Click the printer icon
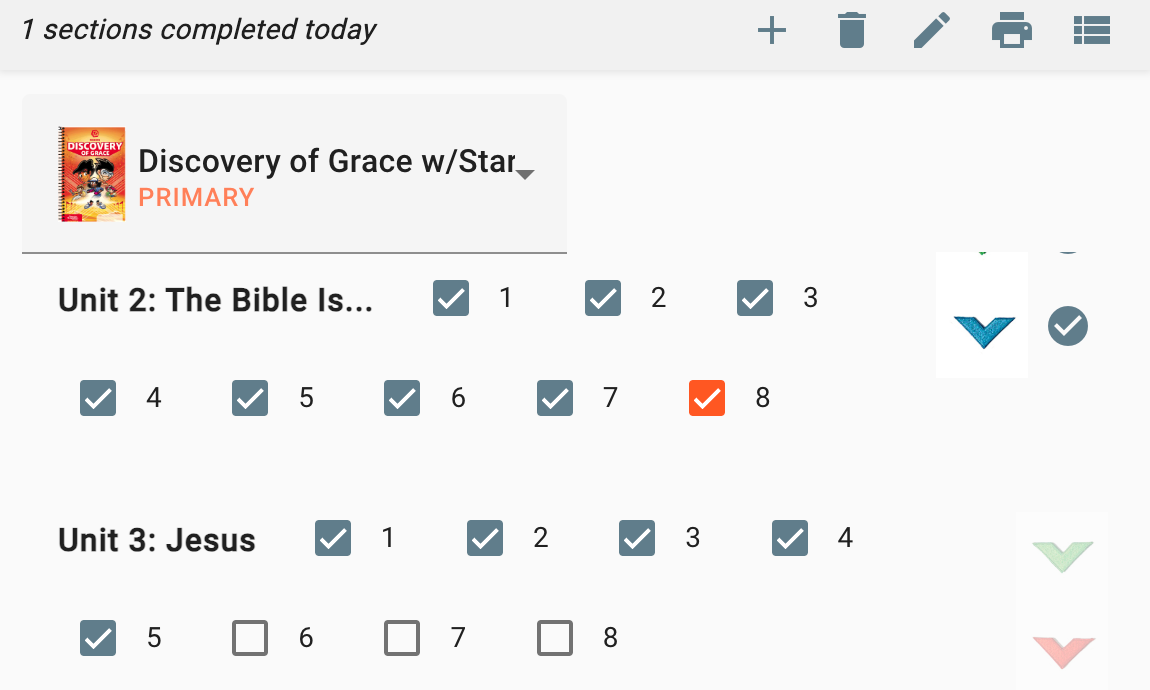This screenshot has width=1150, height=690. [x=1011, y=31]
